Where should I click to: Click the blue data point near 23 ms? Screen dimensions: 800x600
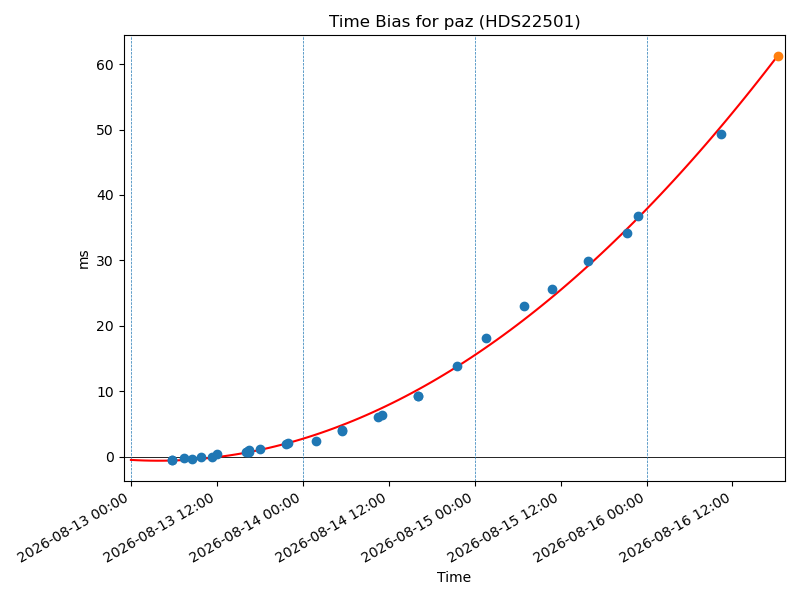coord(524,307)
